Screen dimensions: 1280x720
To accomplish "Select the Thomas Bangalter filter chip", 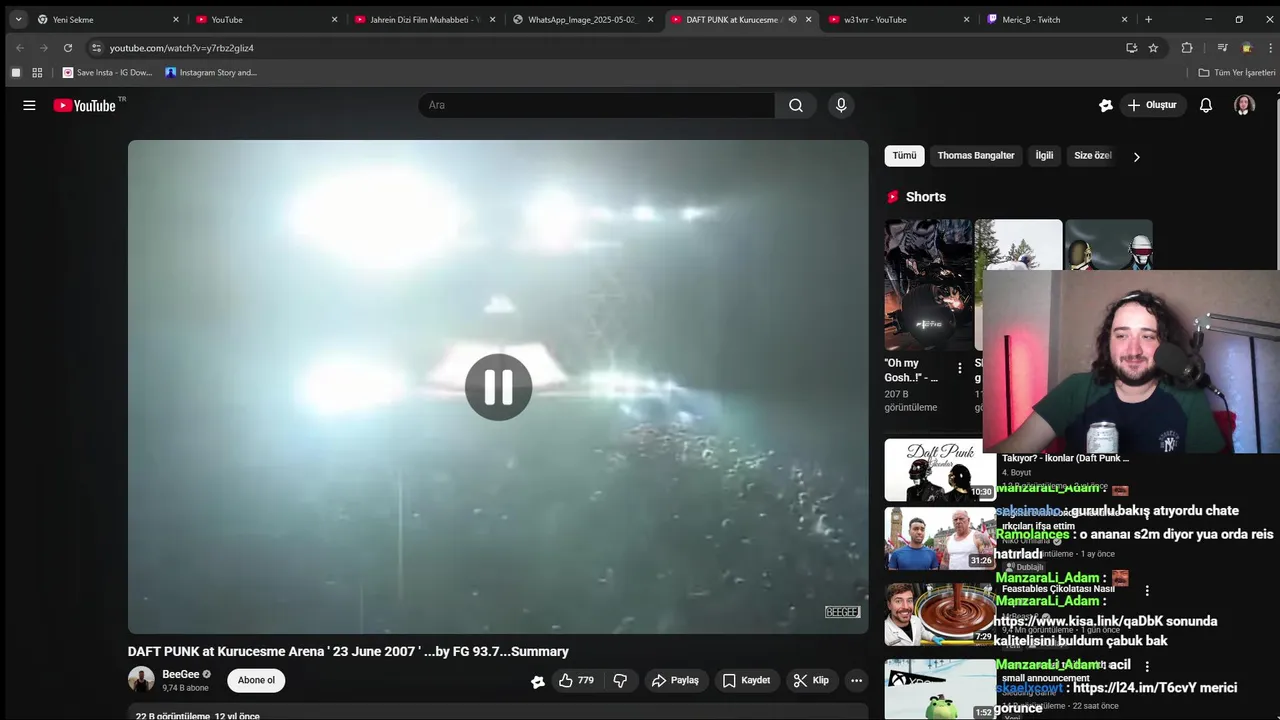I will point(976,156).
